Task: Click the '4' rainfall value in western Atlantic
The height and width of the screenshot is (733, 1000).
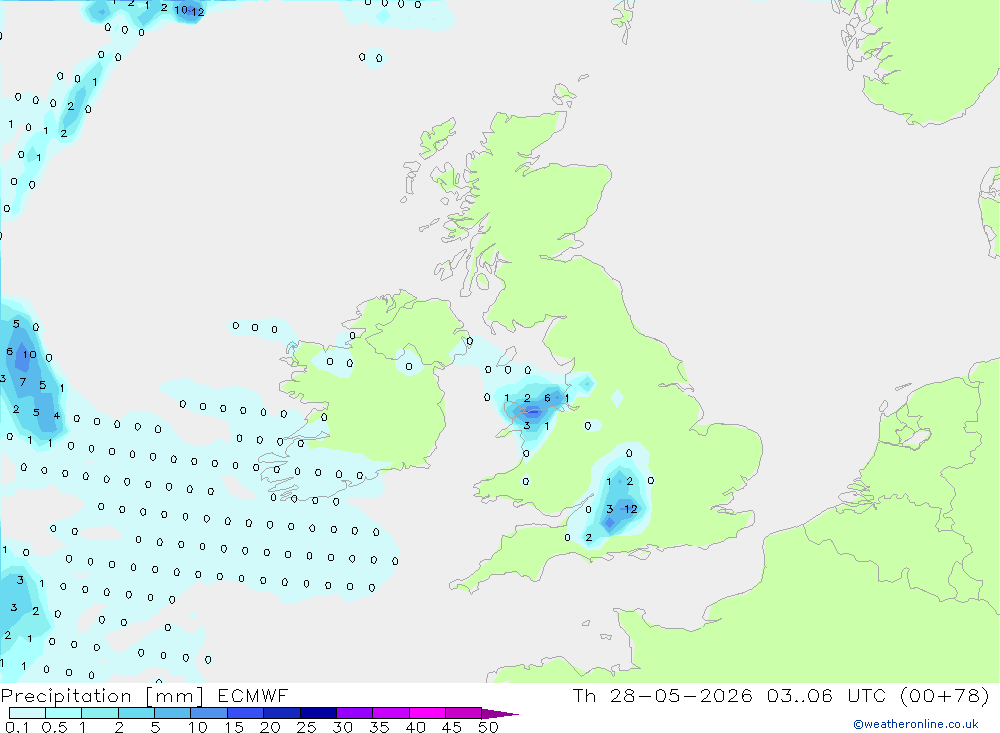Action: click(57, 416)
